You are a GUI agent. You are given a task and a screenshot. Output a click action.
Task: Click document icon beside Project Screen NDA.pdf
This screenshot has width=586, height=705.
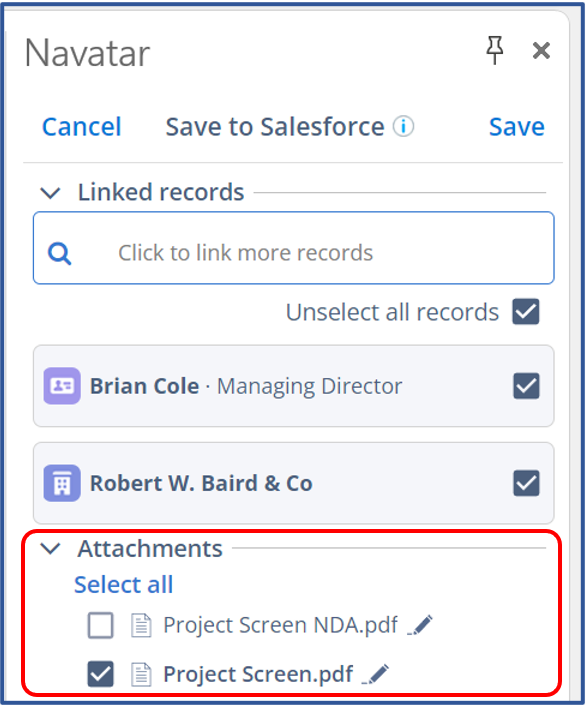click(x=141, y=625)
